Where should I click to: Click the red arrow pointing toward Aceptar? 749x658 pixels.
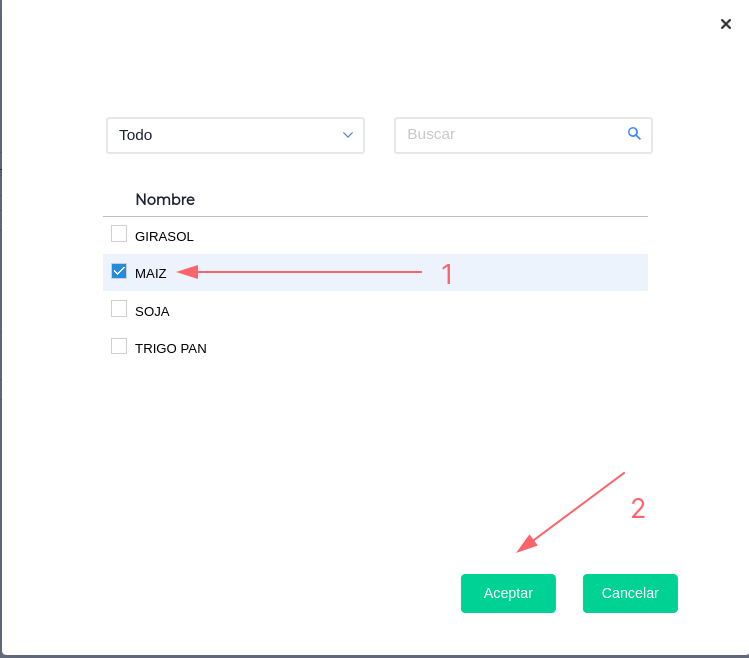tap(571, 511)
